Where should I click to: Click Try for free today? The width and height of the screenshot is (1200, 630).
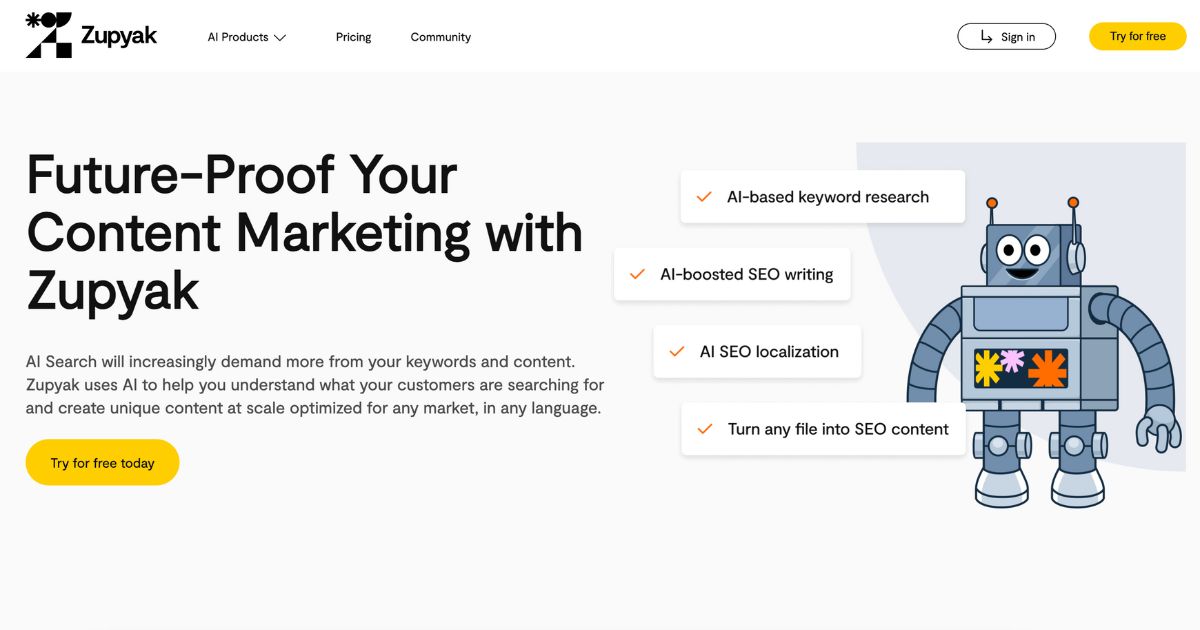[102, 463]
